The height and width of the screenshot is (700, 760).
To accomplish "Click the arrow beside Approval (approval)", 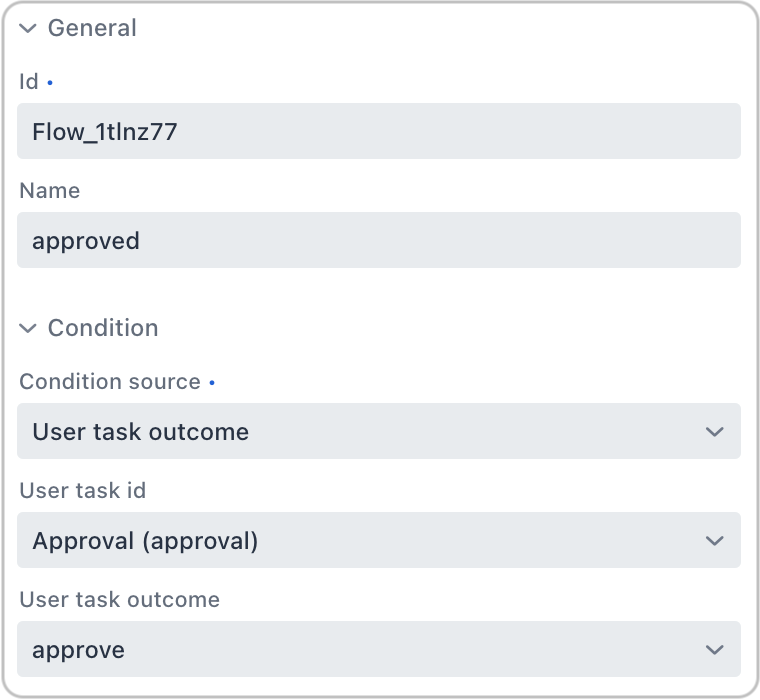I will tap(714, 541).
